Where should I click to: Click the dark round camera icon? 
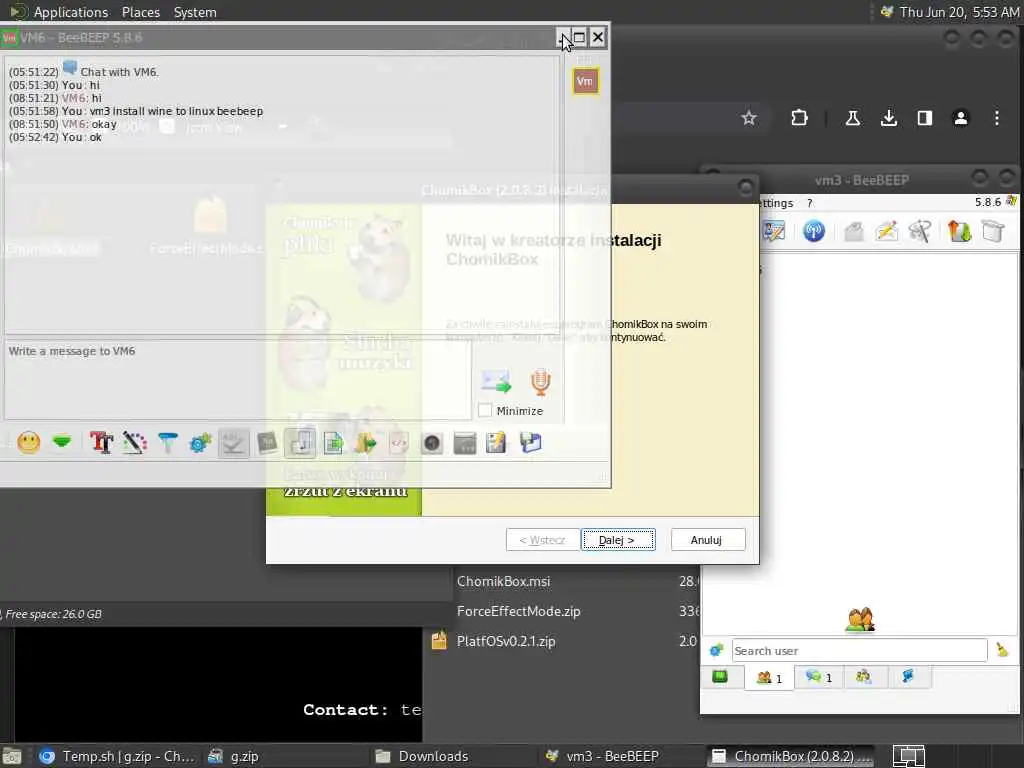pyautogui.click(x=432, y=443)
